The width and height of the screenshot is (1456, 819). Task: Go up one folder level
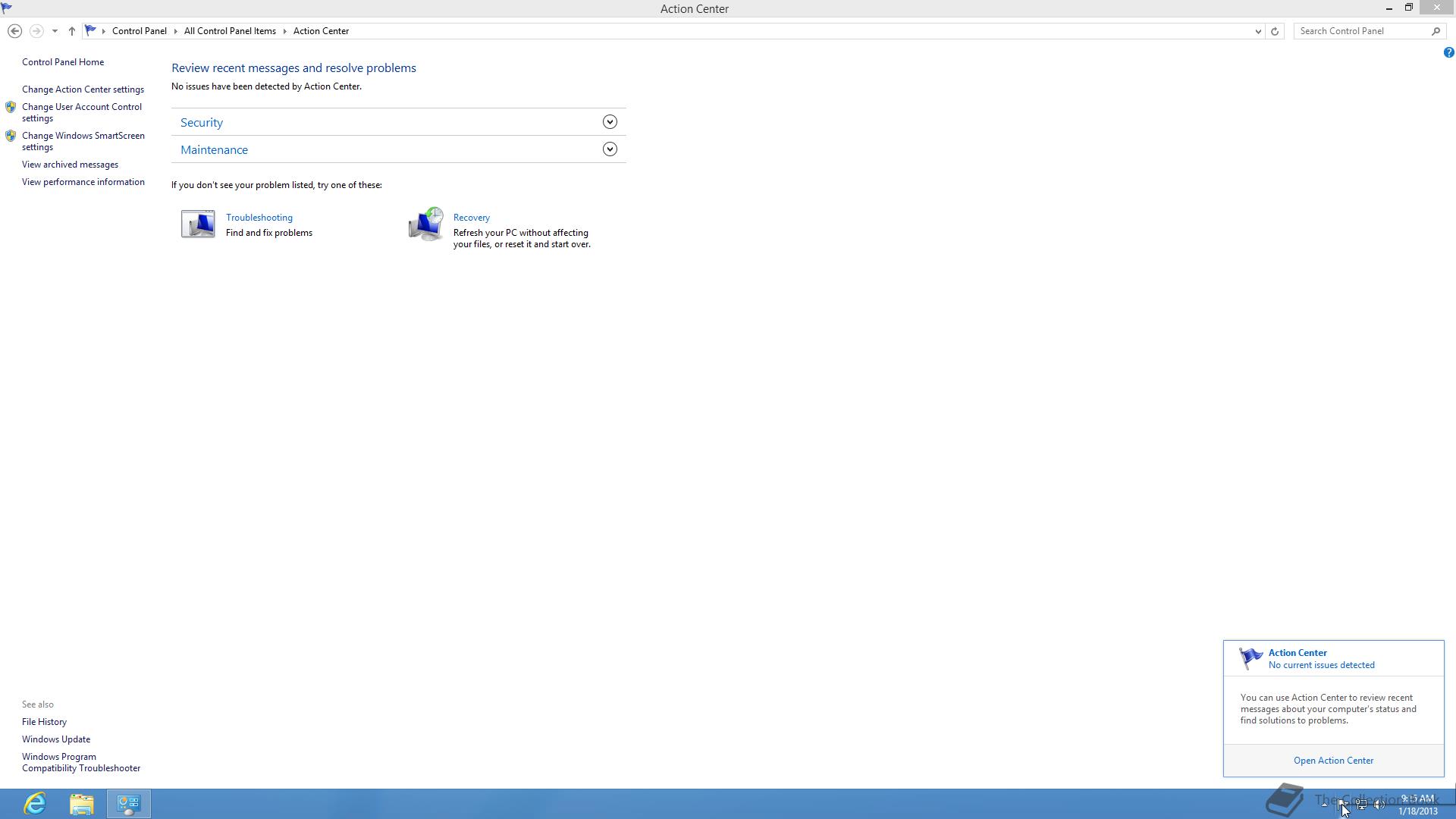[x=71, y=31]
